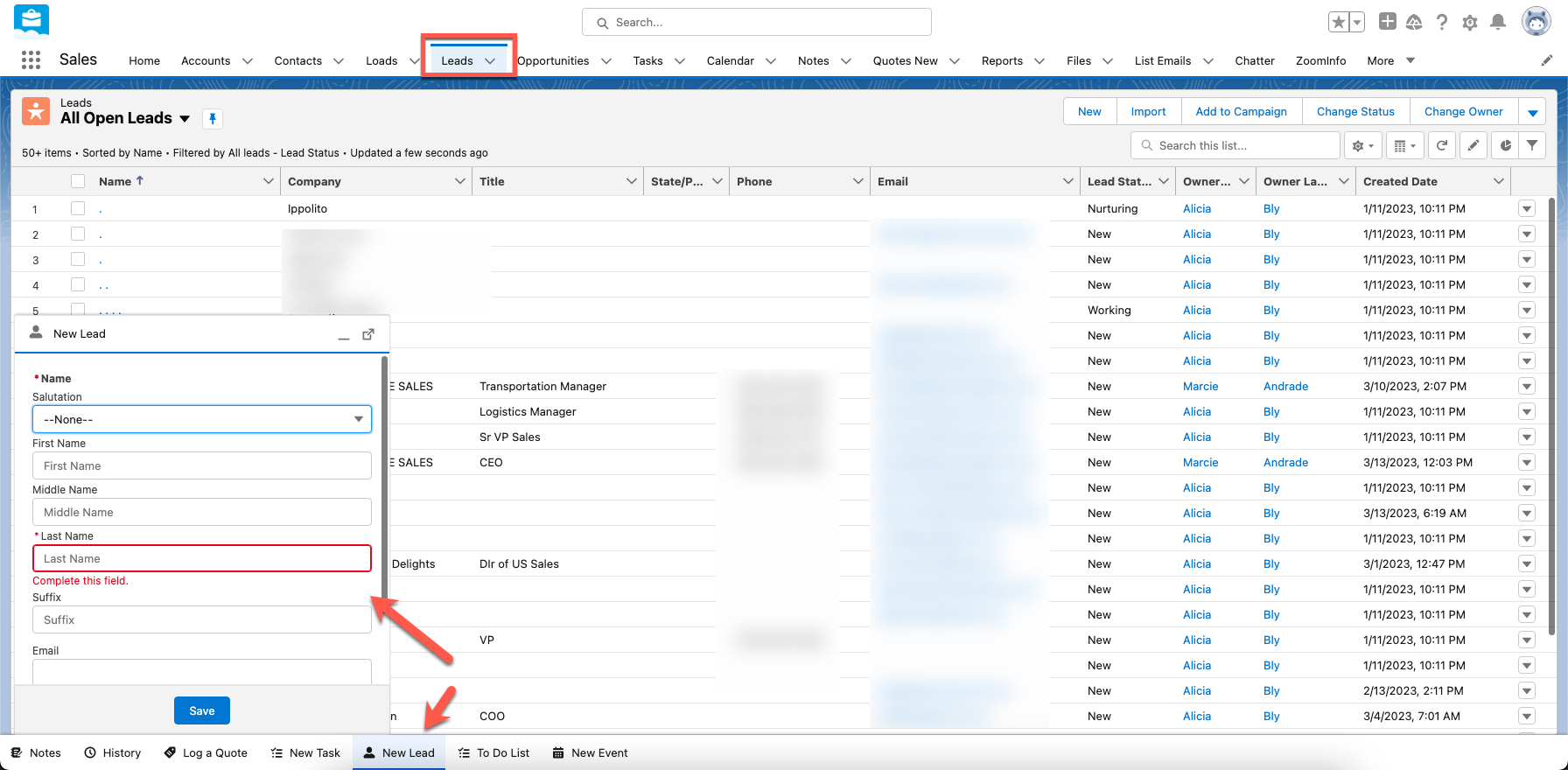Open the All Open Leads list view picker
Screen dimensions: 1568x770
pos(185,119)
